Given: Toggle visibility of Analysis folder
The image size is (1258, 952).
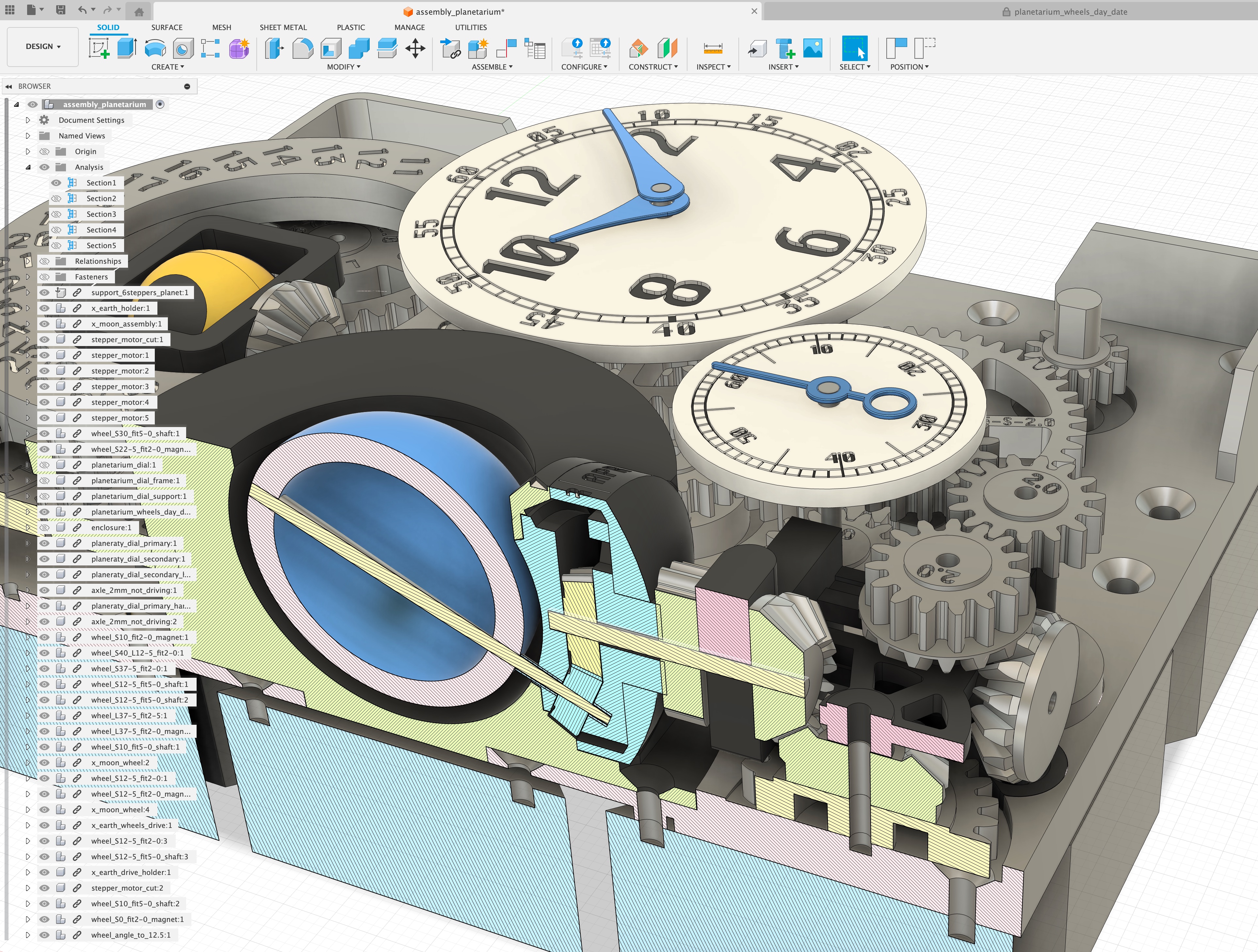Looking at the screenshot, I should point(44,167).
